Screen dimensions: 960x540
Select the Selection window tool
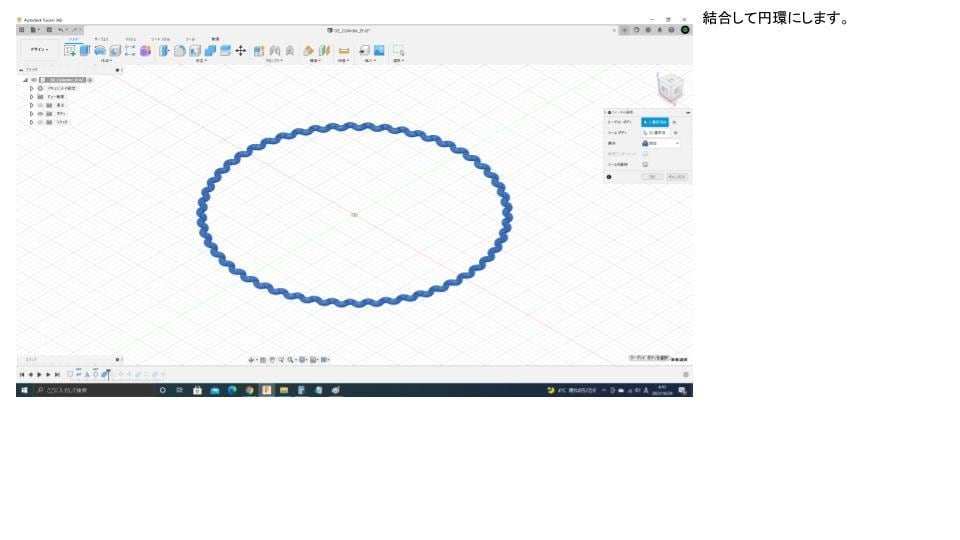click(x=399, y=51)
